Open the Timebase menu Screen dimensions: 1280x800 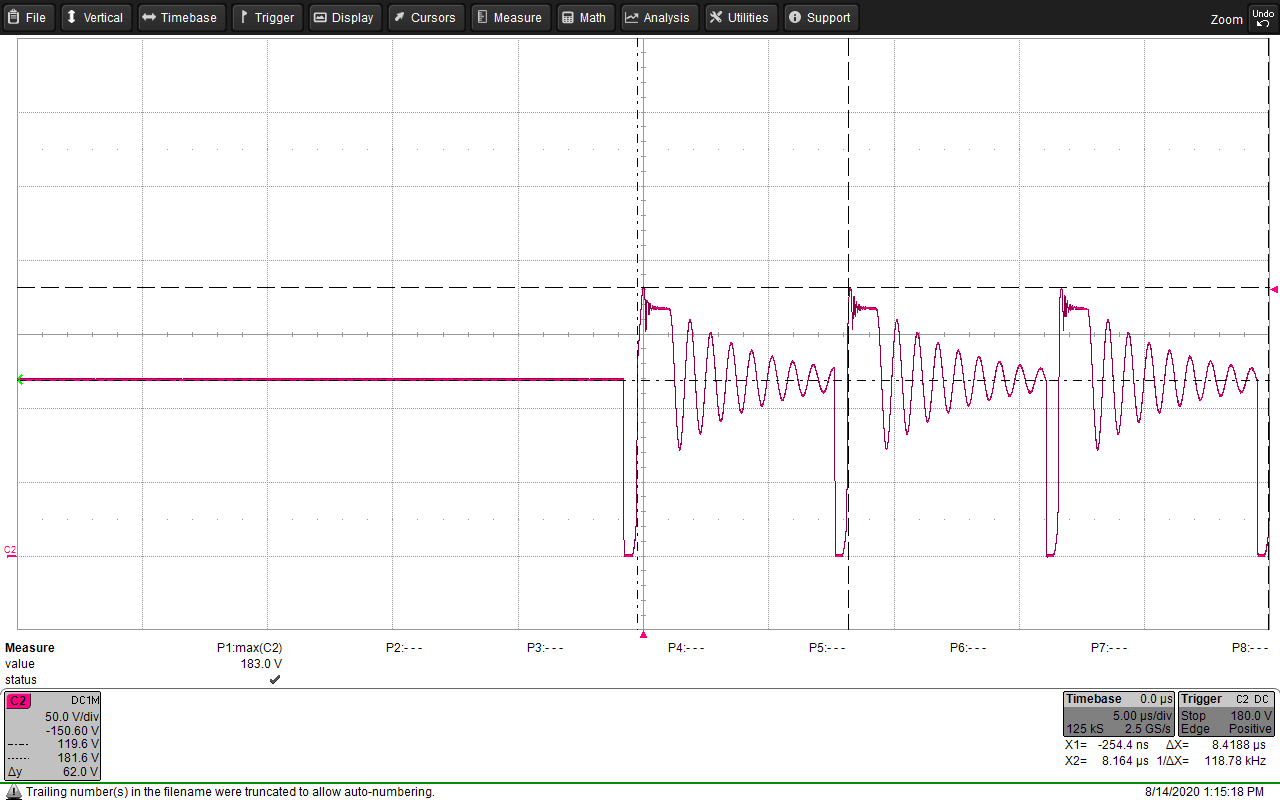pos(181,17)
